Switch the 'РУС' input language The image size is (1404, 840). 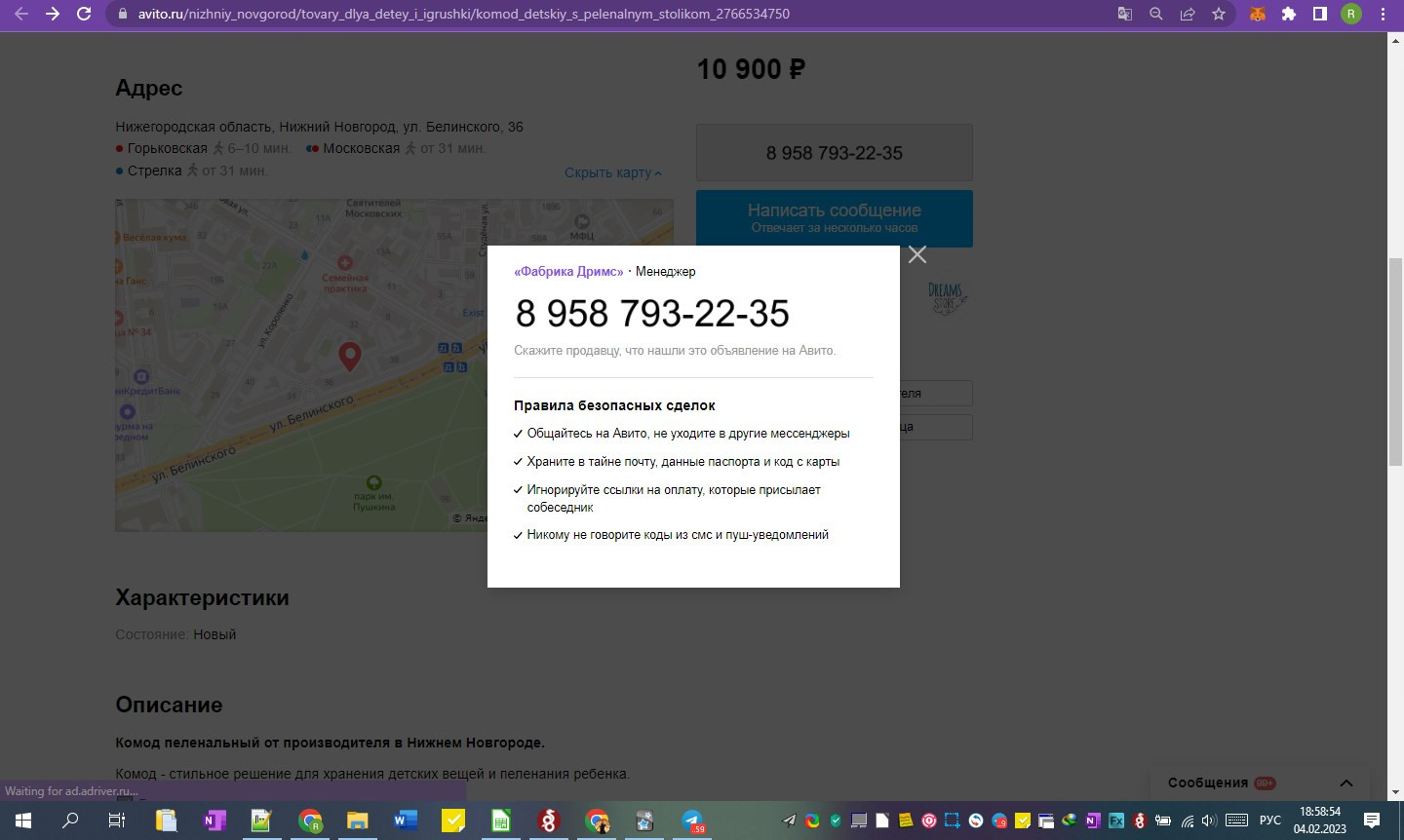click(x=1269, y=821)
